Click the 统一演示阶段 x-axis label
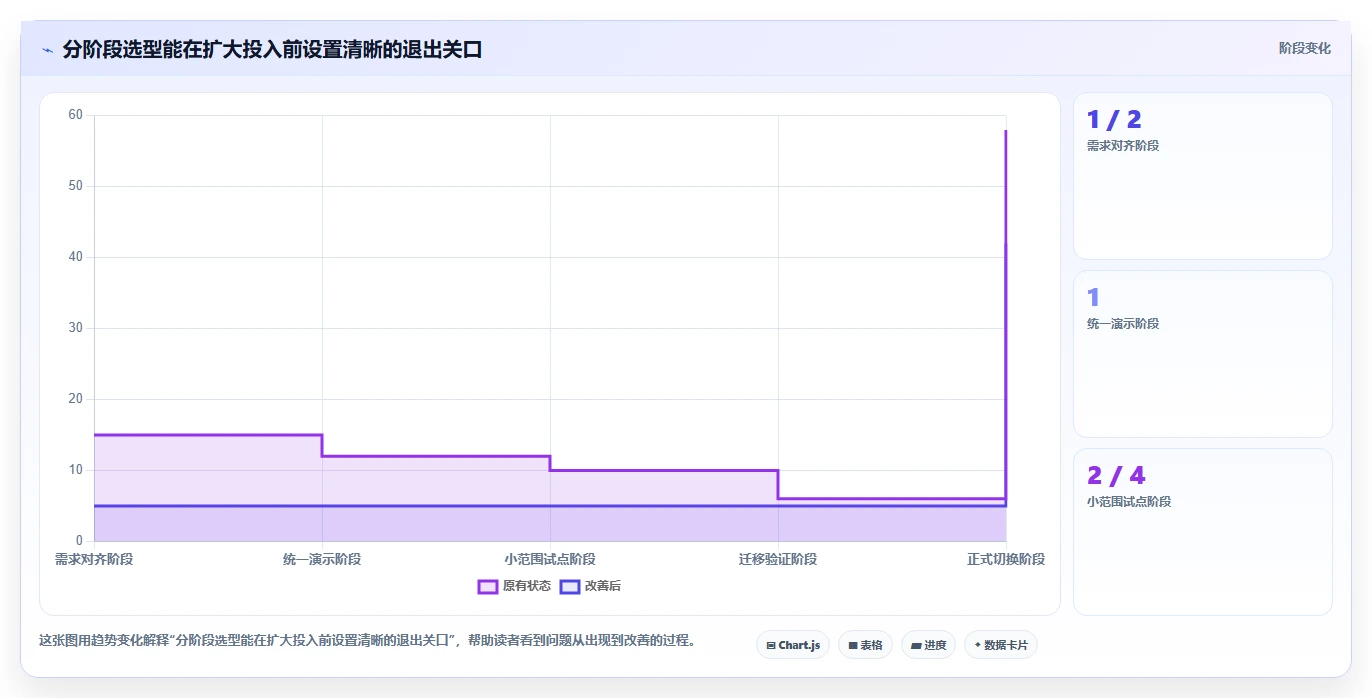Screen dimensions: 1372x698 322,559
